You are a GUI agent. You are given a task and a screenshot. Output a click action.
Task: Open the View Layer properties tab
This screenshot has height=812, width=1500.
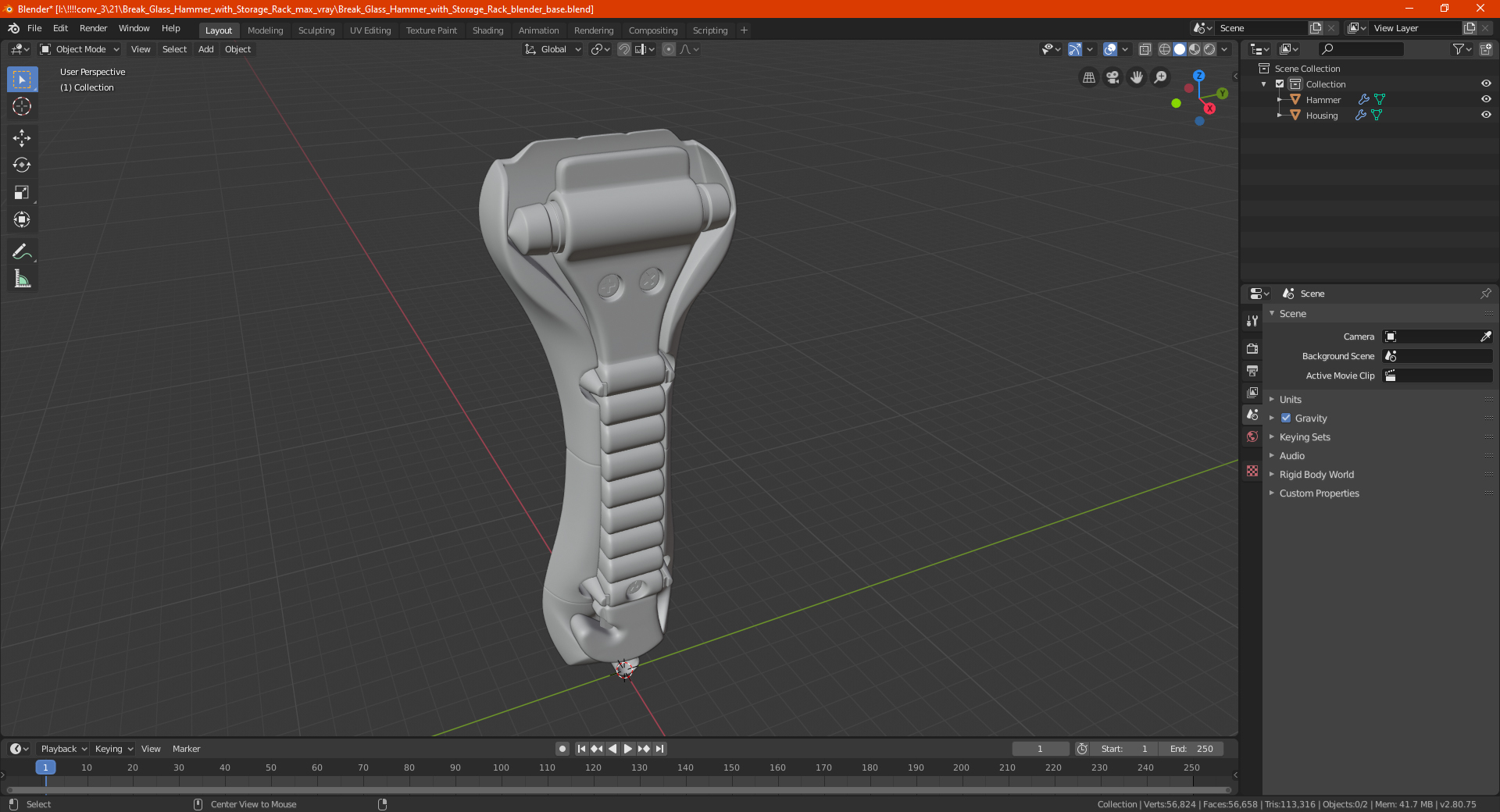(x=1252, y=392)
